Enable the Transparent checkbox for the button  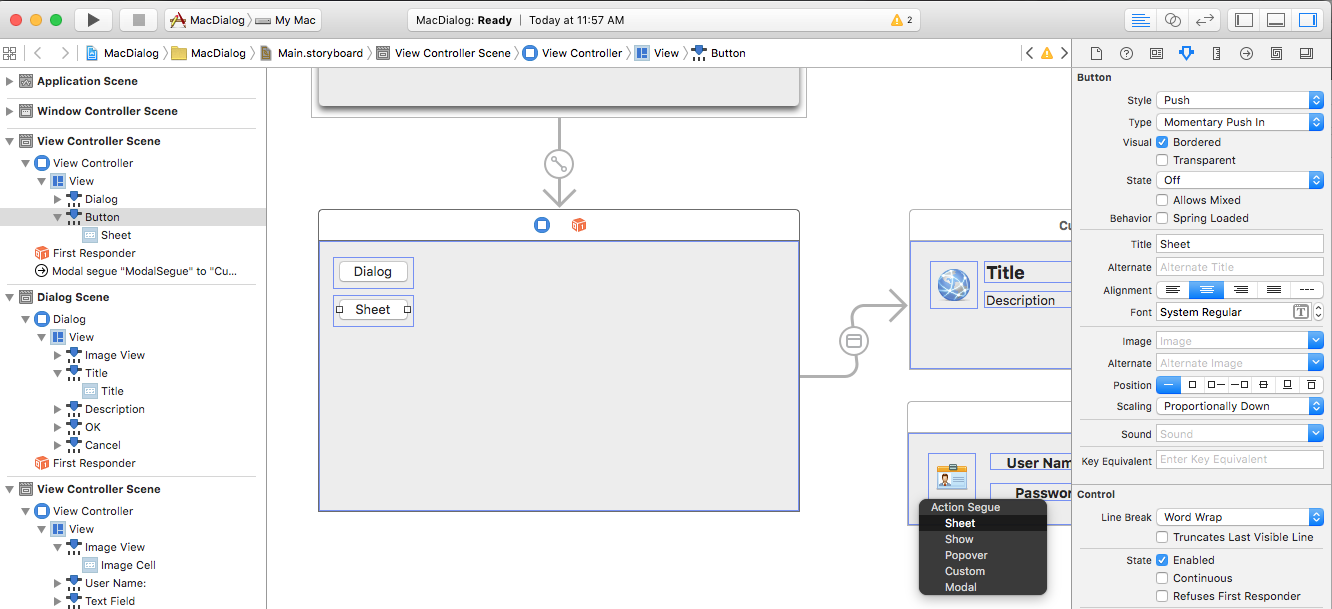coord(1162,160)
